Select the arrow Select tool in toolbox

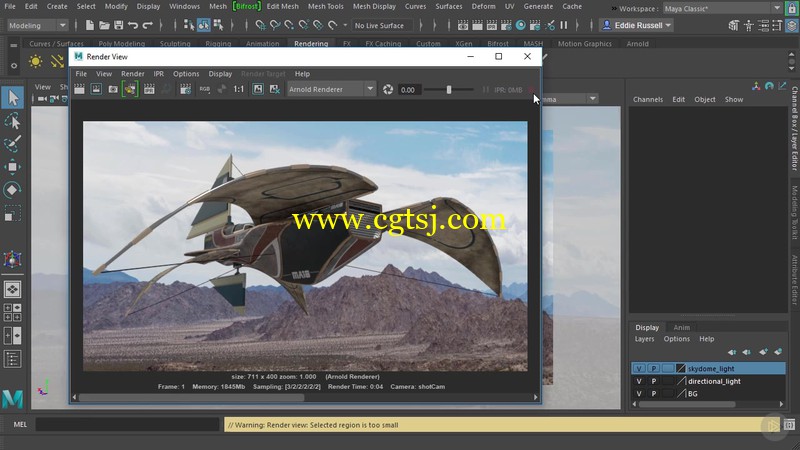tap(12, 97)
